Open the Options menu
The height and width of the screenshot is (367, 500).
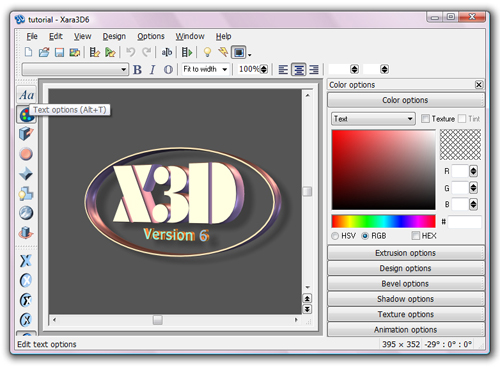pos(151,36)
